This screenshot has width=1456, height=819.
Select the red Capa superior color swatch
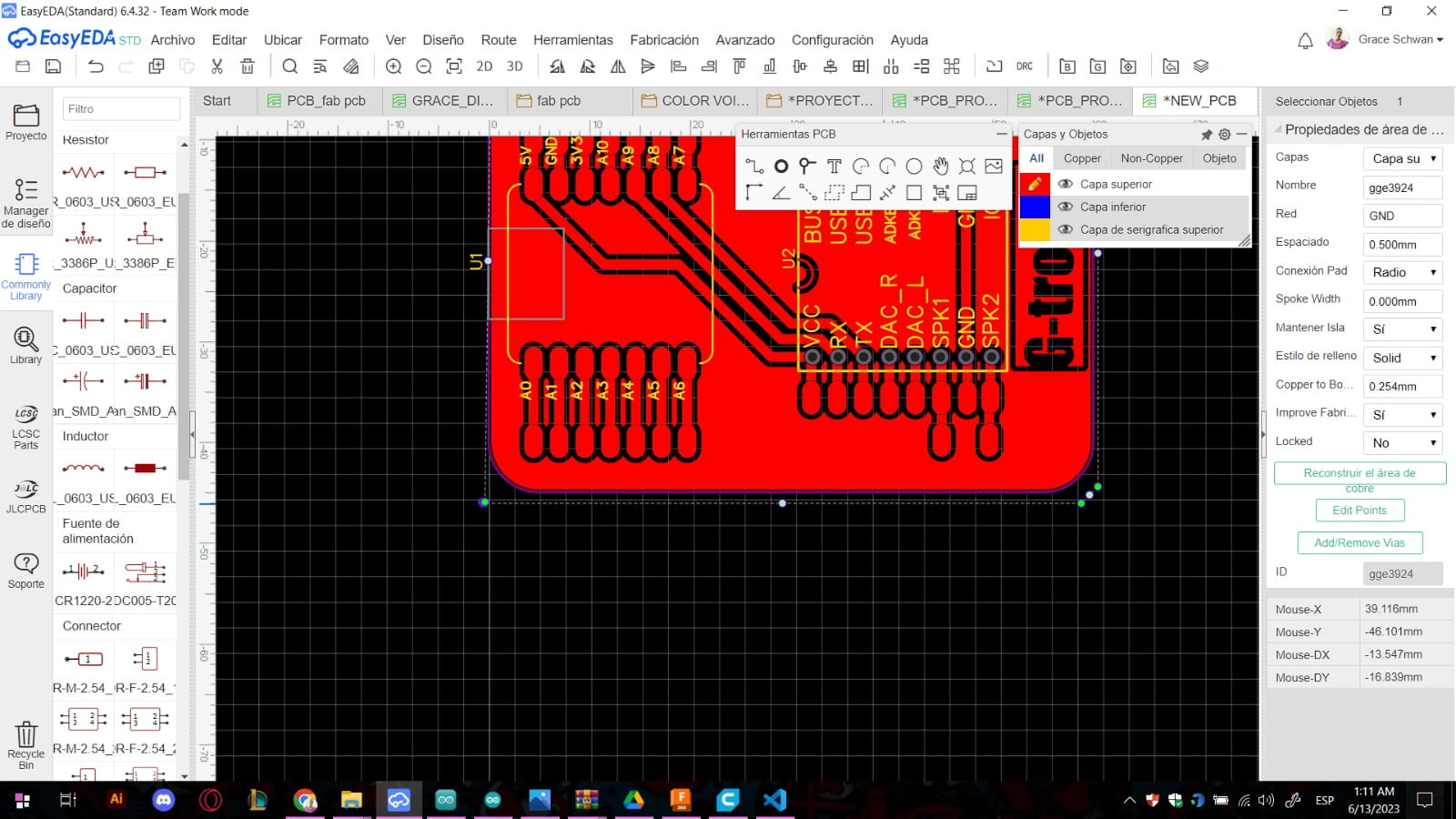click(1035, 184)
